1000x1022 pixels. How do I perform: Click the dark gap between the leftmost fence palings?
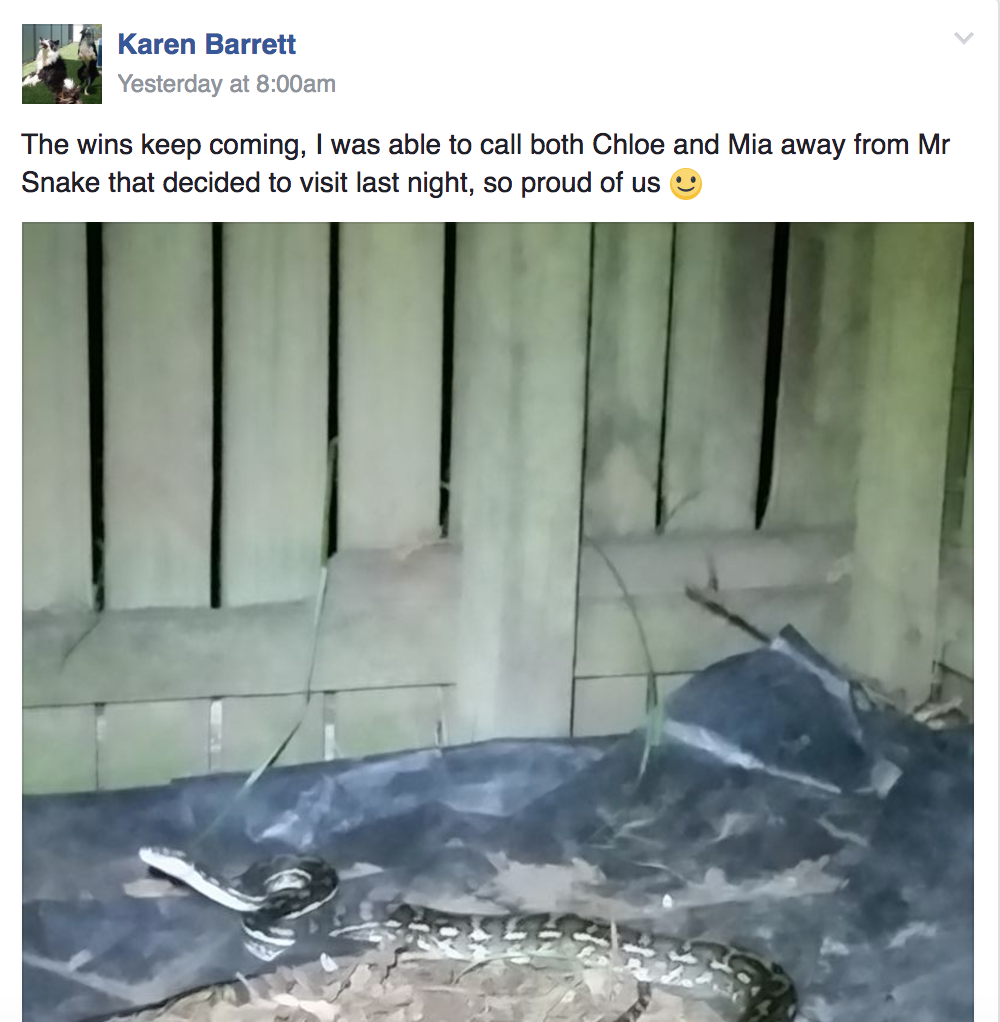[x=95, y=417]
